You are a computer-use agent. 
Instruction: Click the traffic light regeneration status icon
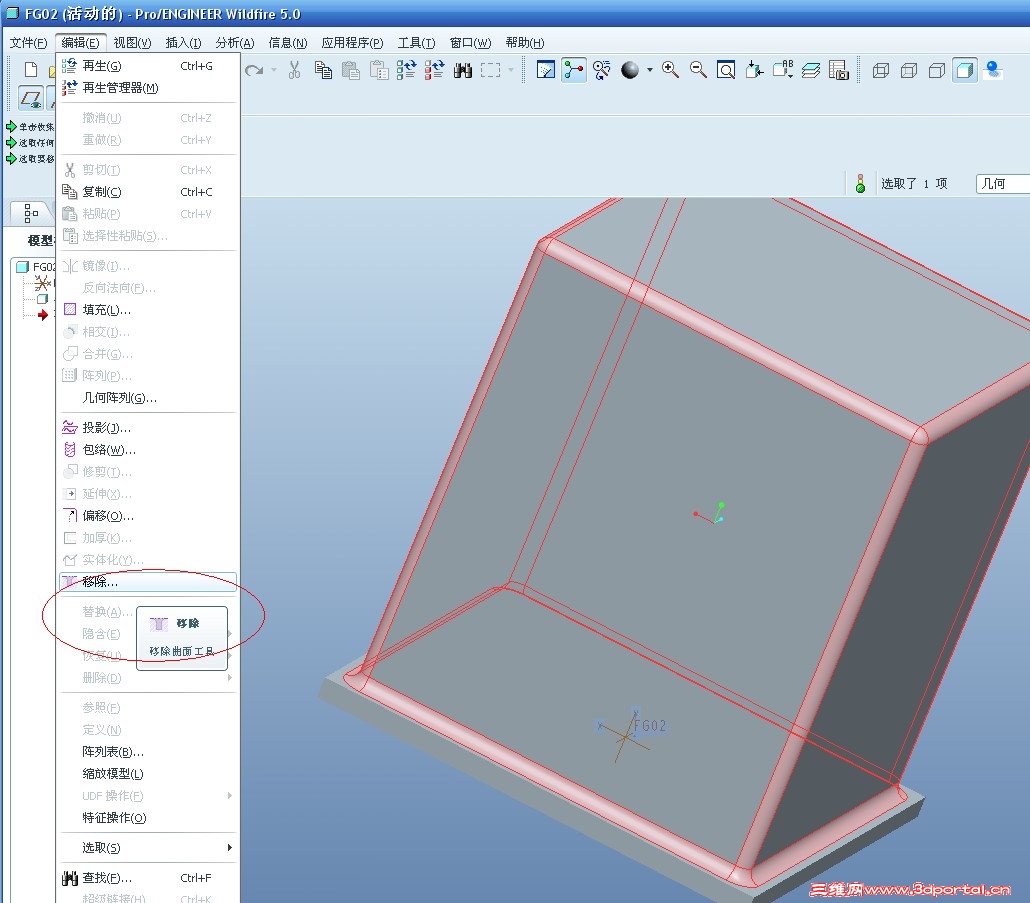(x=860, y=183)
